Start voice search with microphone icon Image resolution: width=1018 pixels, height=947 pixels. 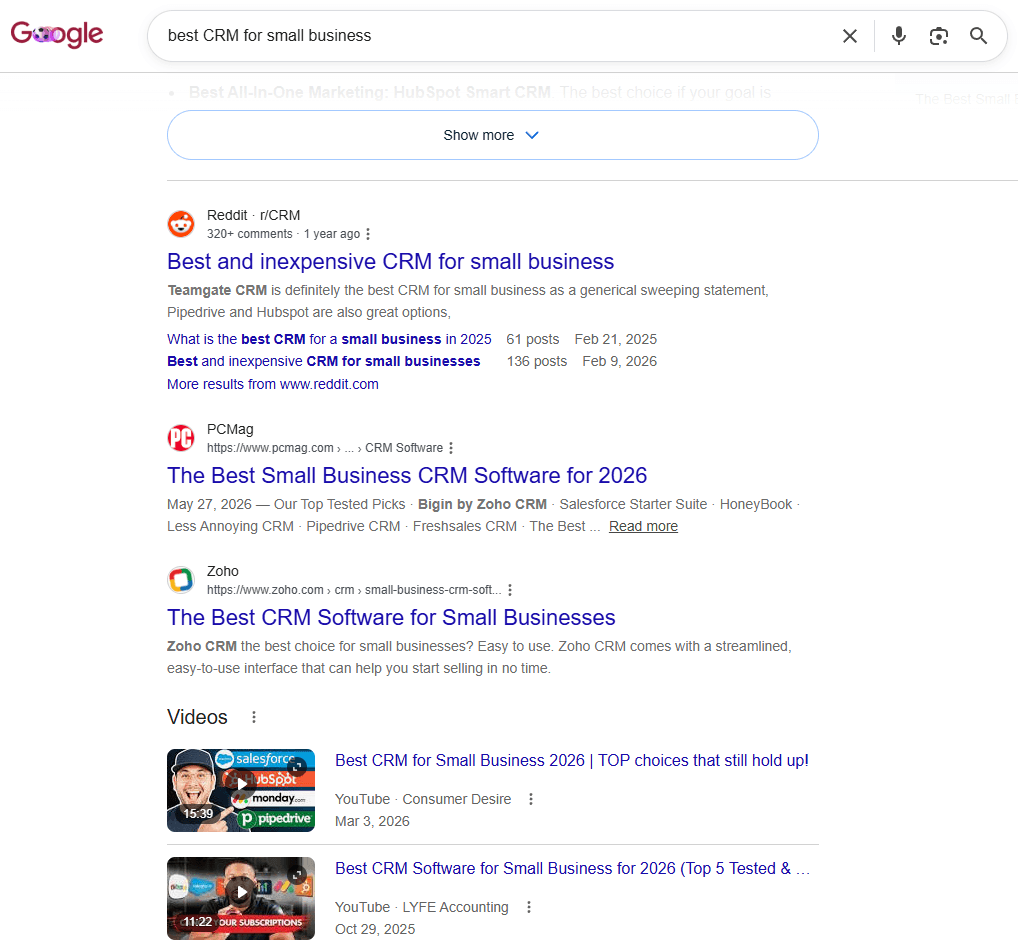pos(899,36)
